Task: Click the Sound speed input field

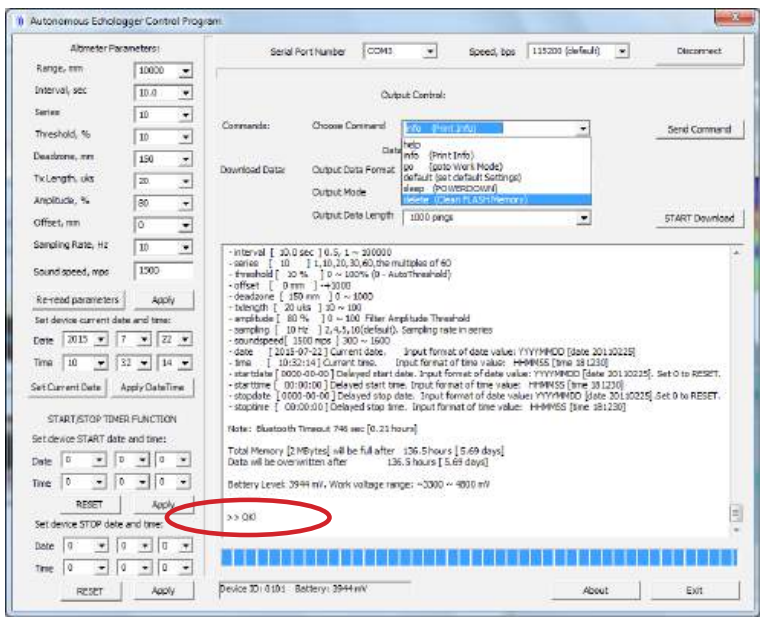Action: 163,270
